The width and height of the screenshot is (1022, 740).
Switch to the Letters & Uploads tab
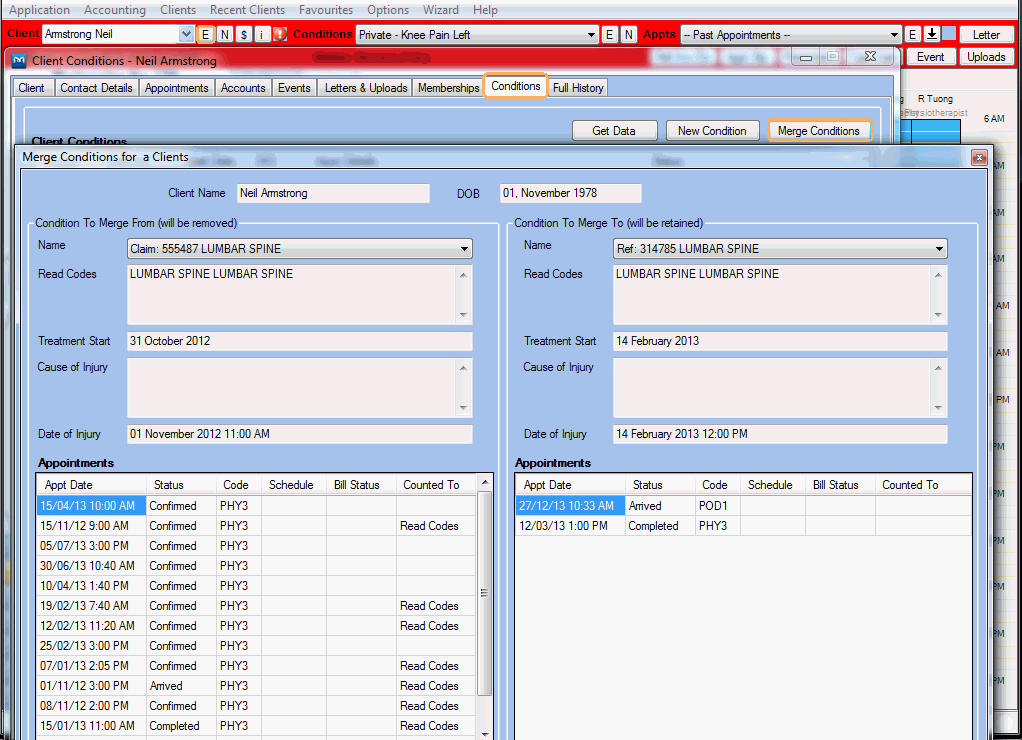point(366,88)
